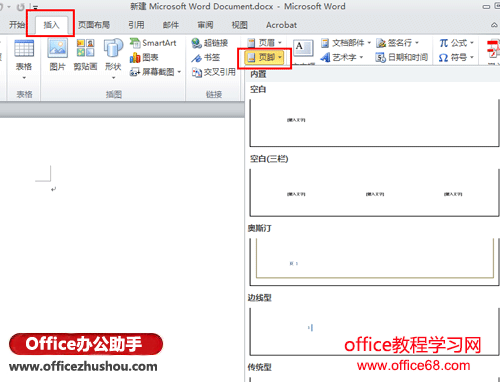The image size is (500, 382).
Task: Expand the 艺术字 dropdown arrow
Action: 361,58
